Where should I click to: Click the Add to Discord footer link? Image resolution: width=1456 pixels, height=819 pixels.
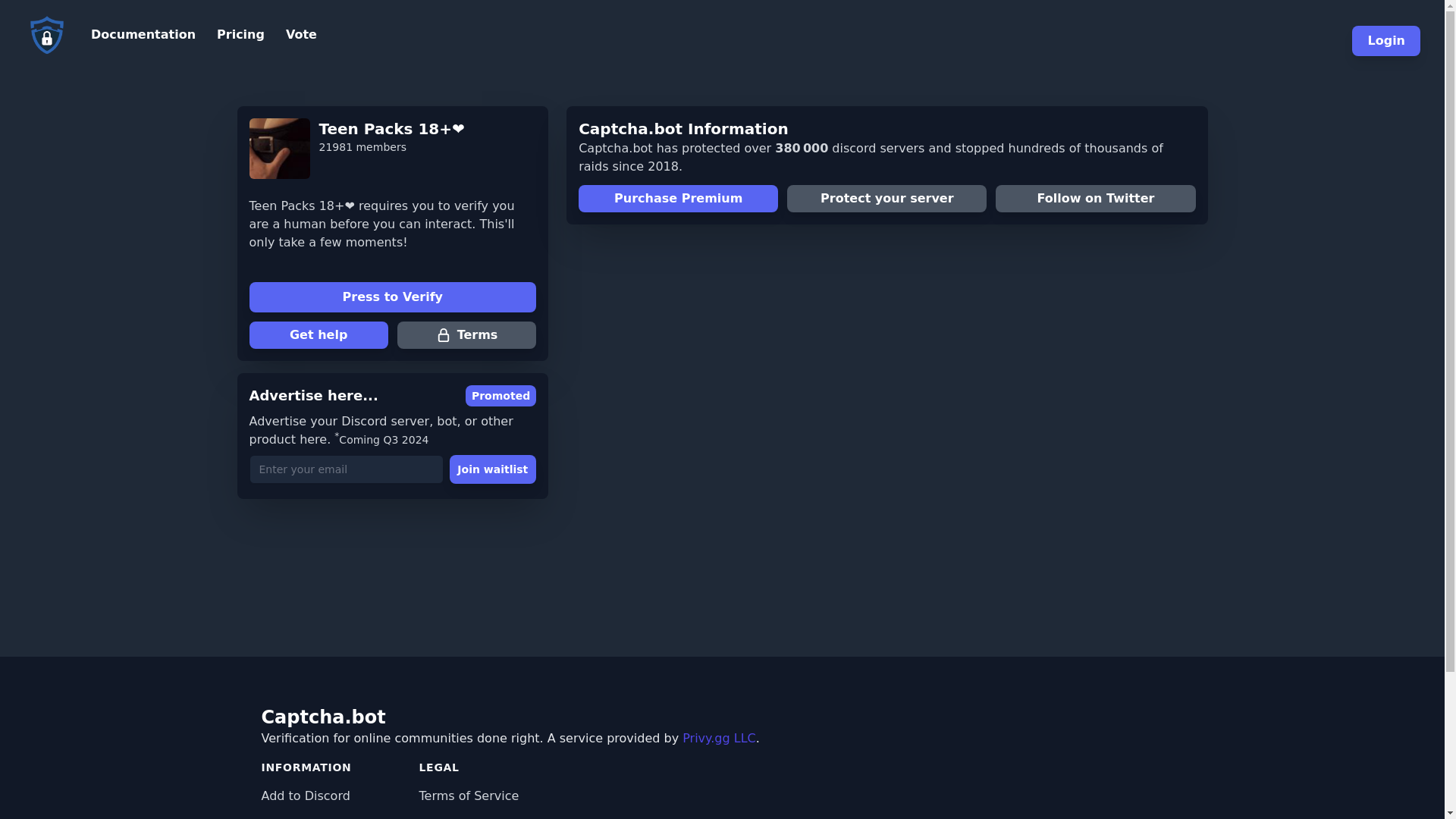(306, 796)
